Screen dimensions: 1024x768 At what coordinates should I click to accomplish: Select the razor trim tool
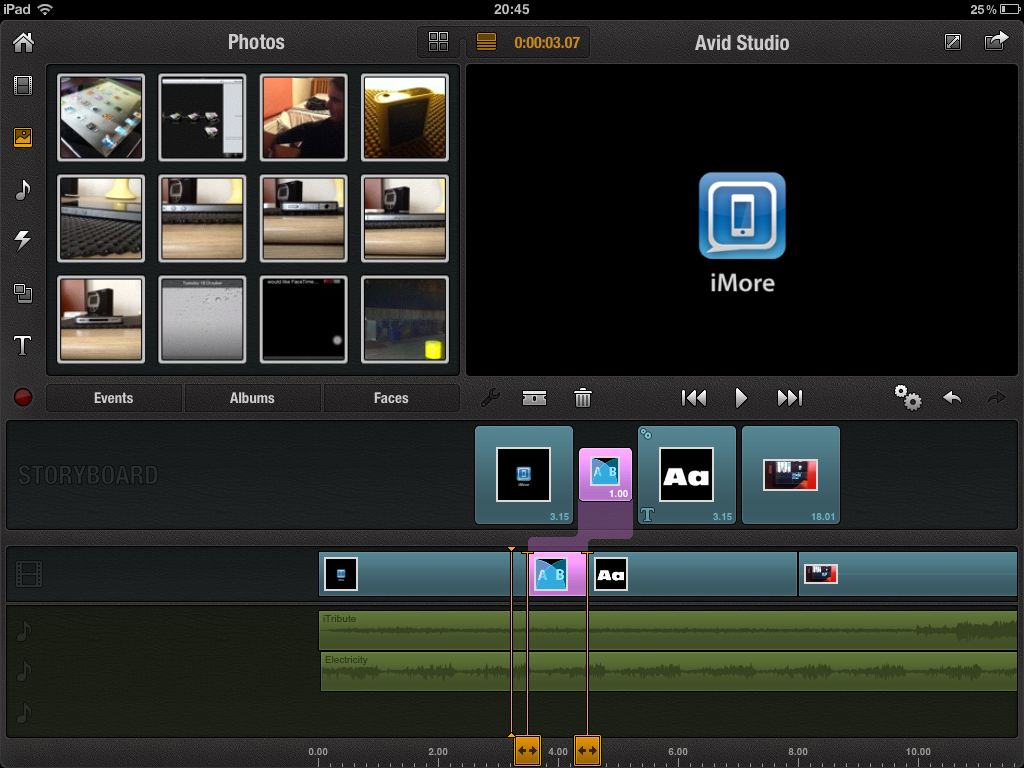point(535,397)
